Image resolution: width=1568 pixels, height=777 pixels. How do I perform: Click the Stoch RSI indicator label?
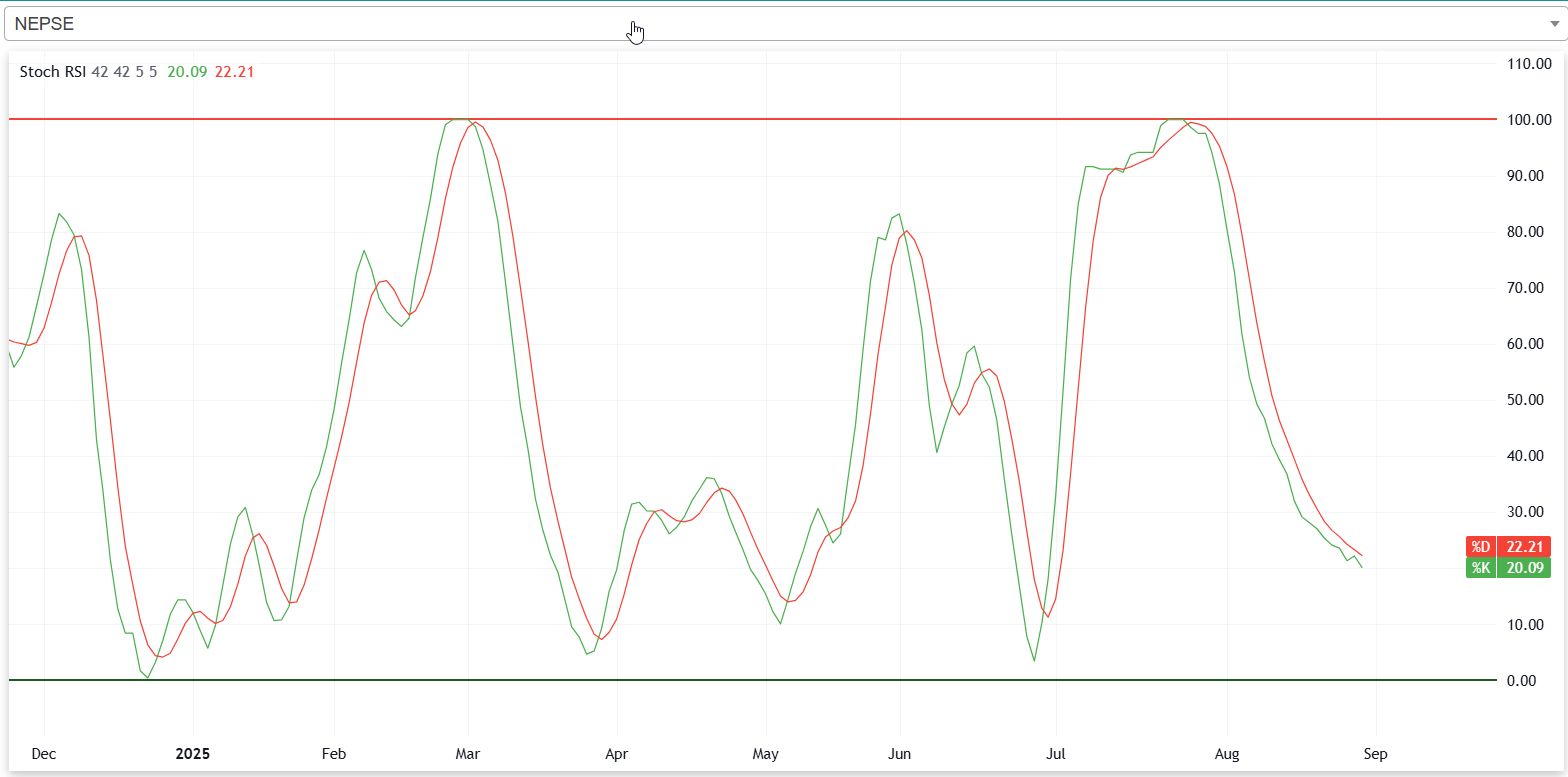pos(53,72)
